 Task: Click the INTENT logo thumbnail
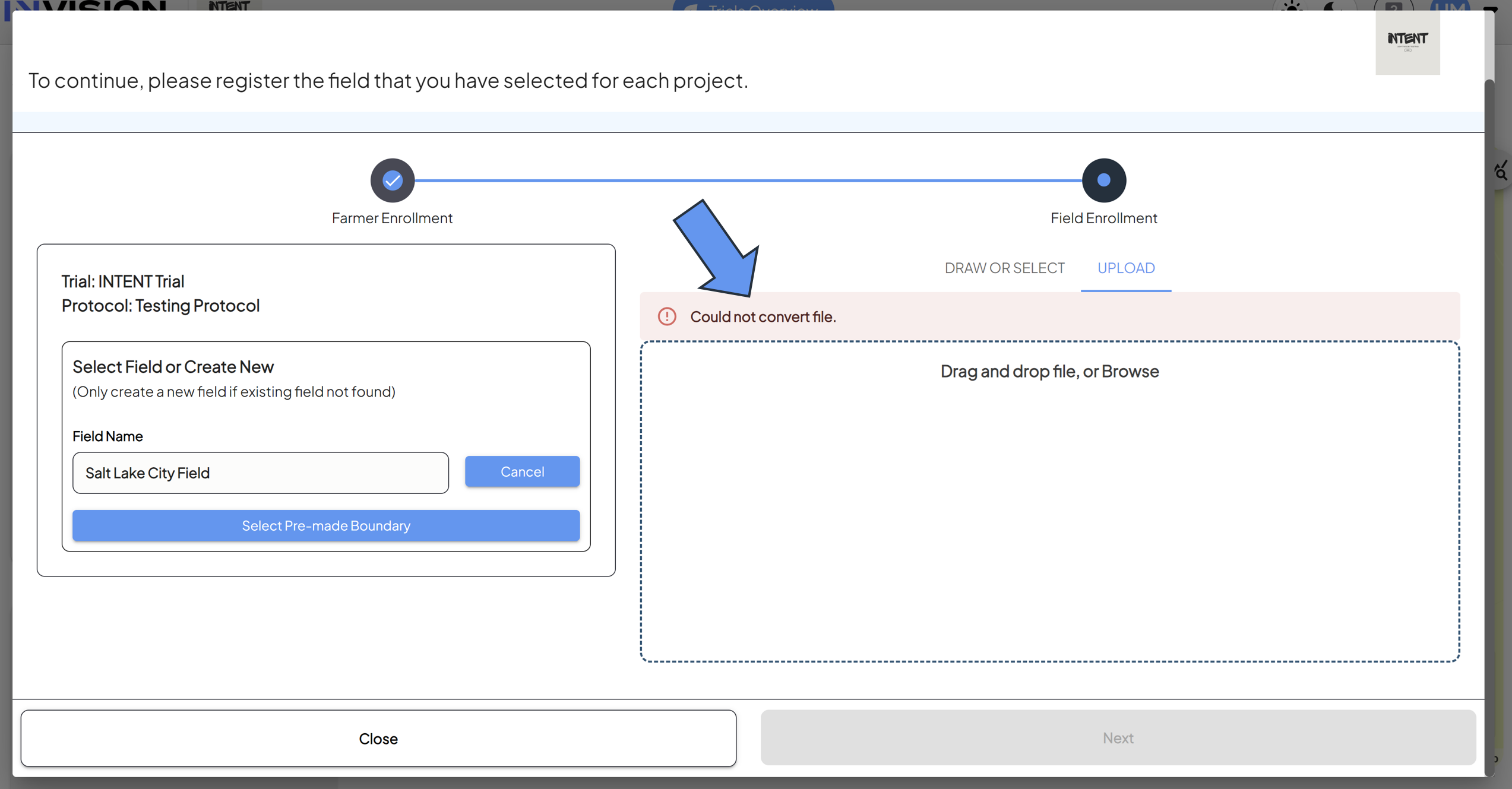[x=1407, y=42]
